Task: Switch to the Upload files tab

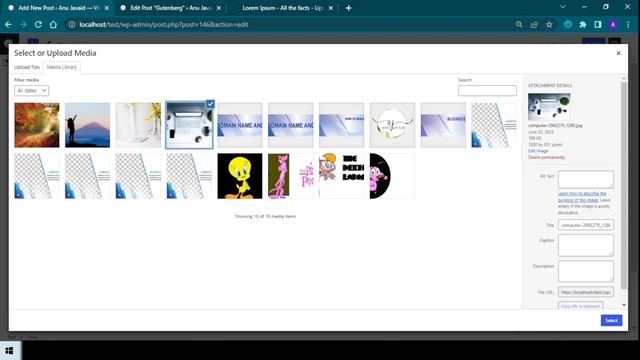Action: (x=27, y=67)
